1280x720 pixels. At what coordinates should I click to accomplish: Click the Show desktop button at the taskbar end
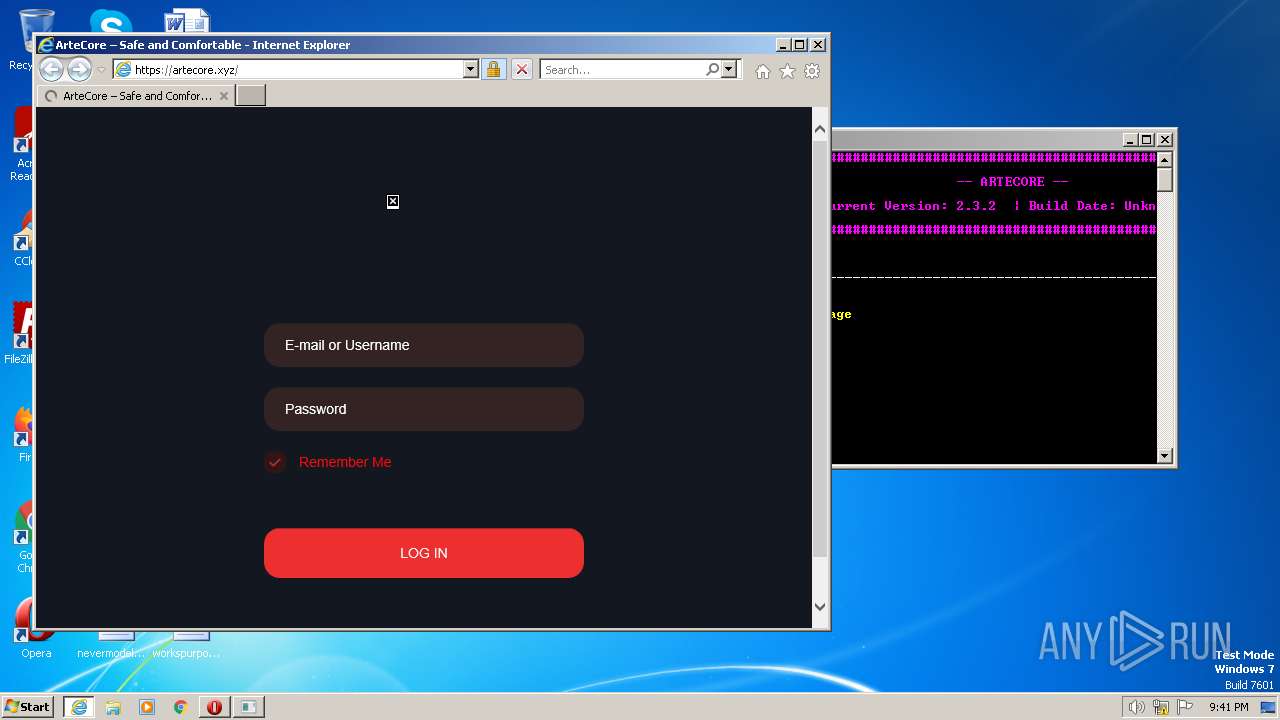(1268, 707)
